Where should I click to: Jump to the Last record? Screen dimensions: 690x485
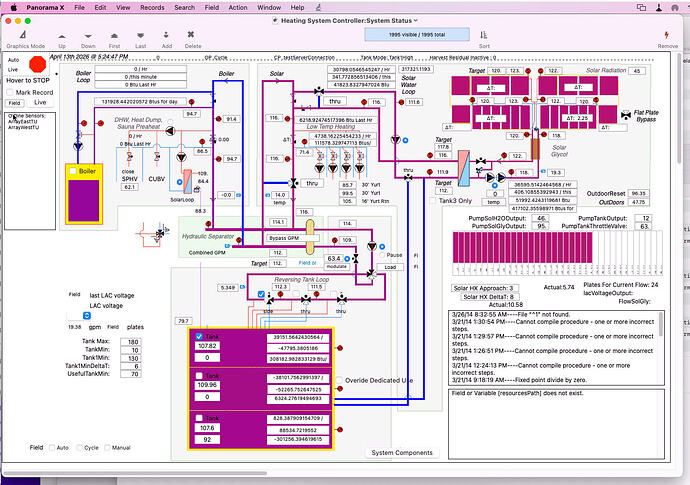140,40
